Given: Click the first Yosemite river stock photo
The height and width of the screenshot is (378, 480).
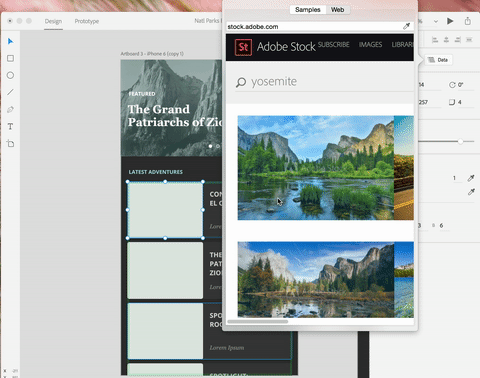Looking at the screenshot, I should (316, 168).
